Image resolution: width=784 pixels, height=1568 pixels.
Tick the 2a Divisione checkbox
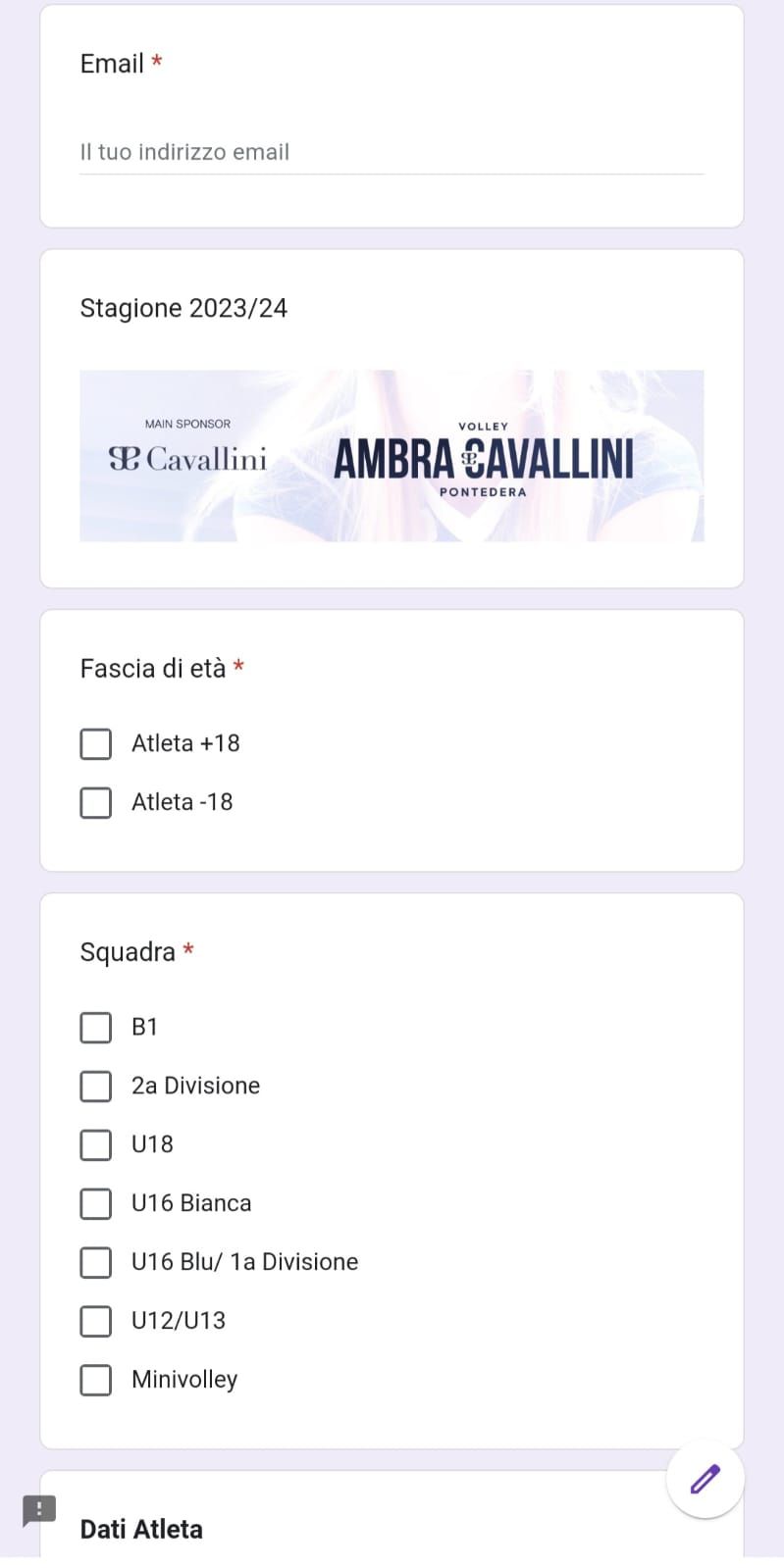[95, 1086]
